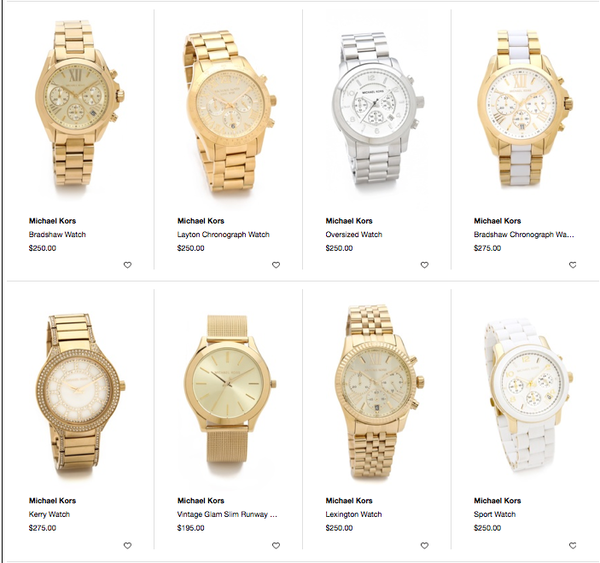Open the gold-and-white Bradshaw Chronograph image

click(525, 109)
